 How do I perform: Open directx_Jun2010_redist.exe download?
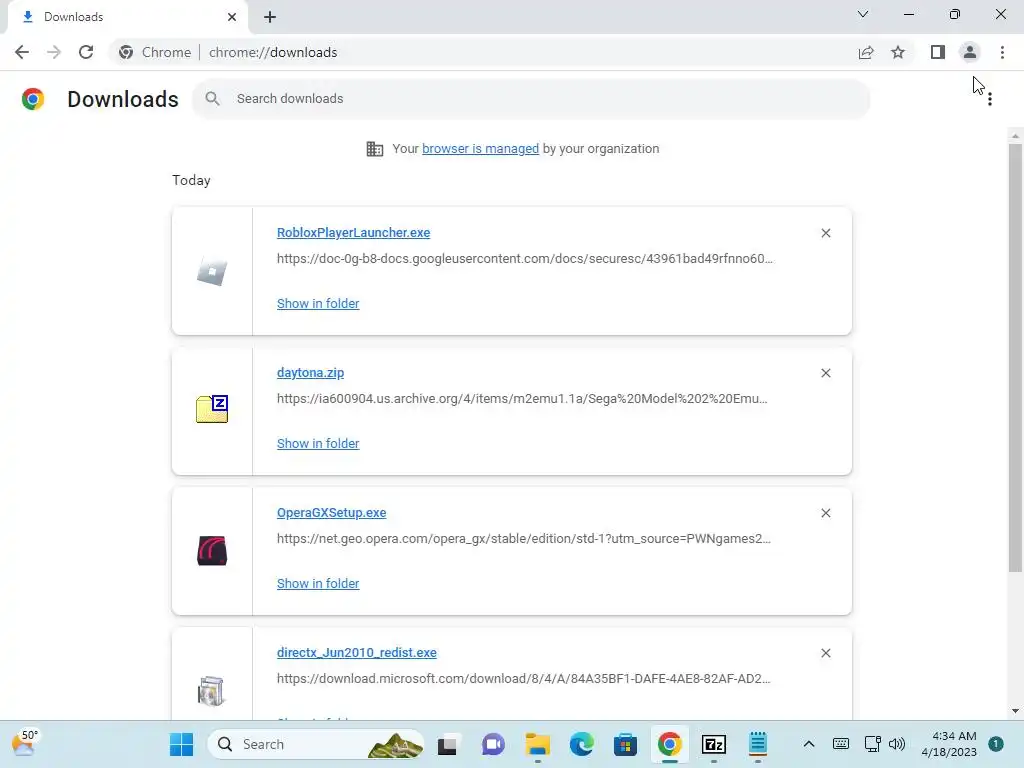point(357,652)
